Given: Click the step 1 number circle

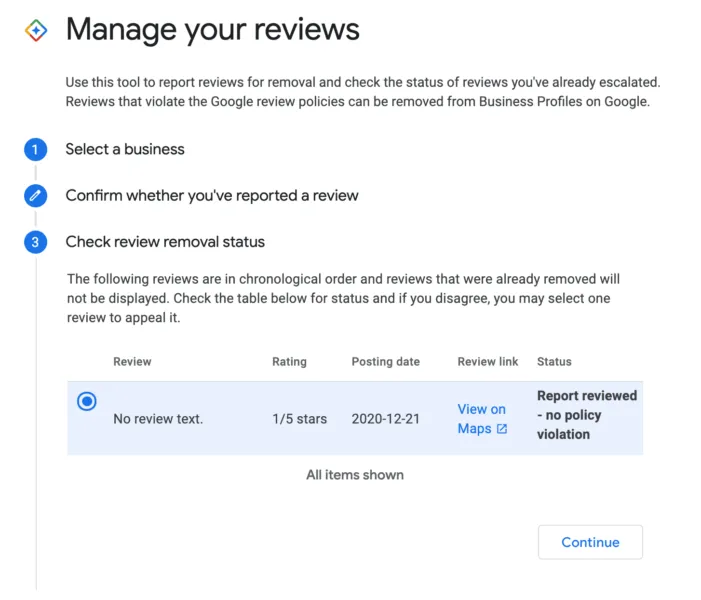Looking at the screenshot, I should [x=35, y=150].
